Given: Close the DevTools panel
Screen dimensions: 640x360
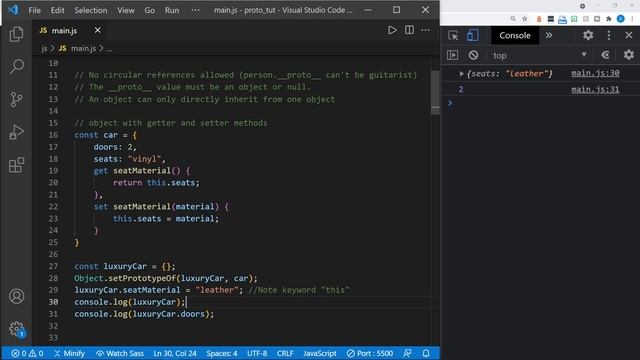Looking at the screenshot, I should click(629, 36).
